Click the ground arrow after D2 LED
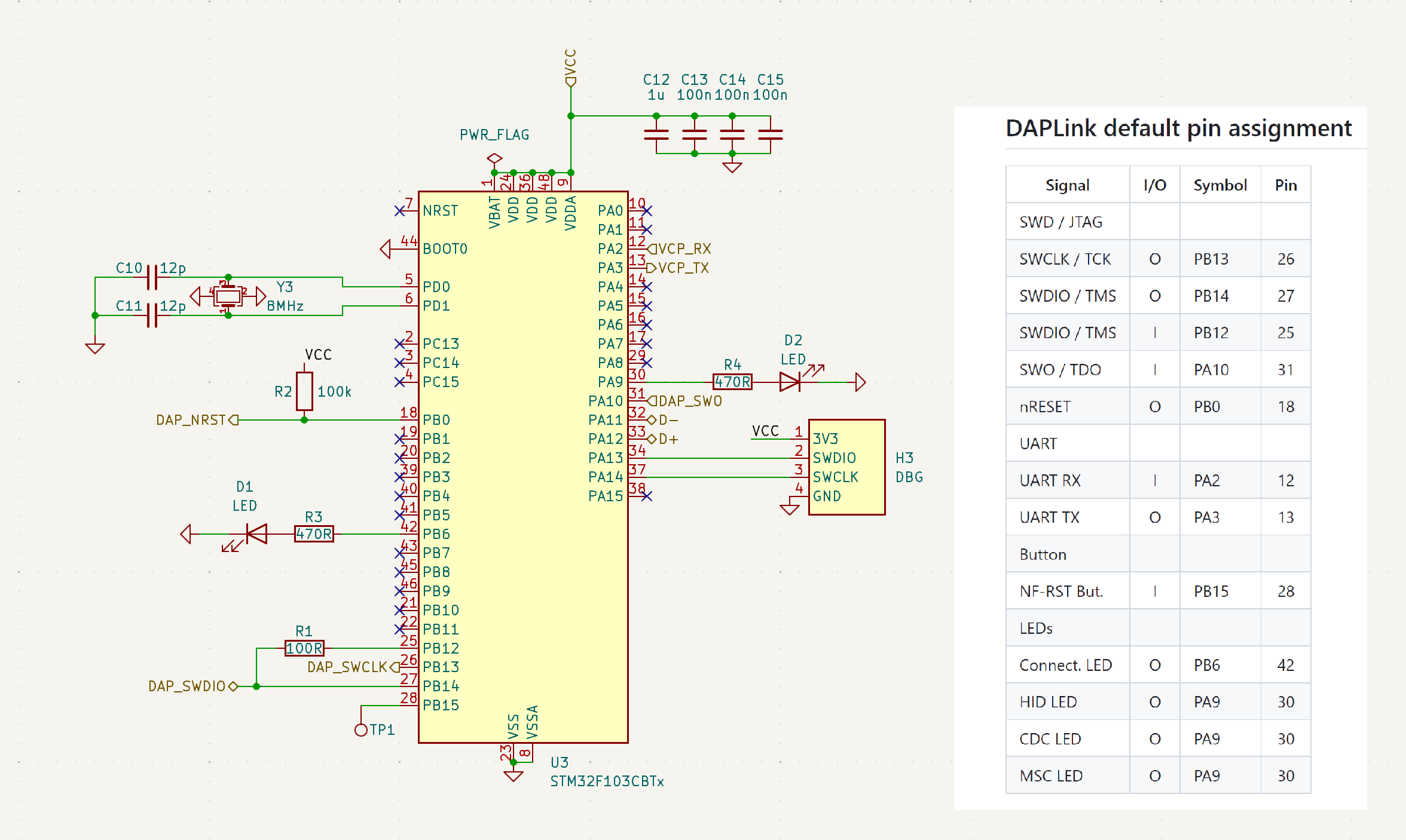 point(861,382)
